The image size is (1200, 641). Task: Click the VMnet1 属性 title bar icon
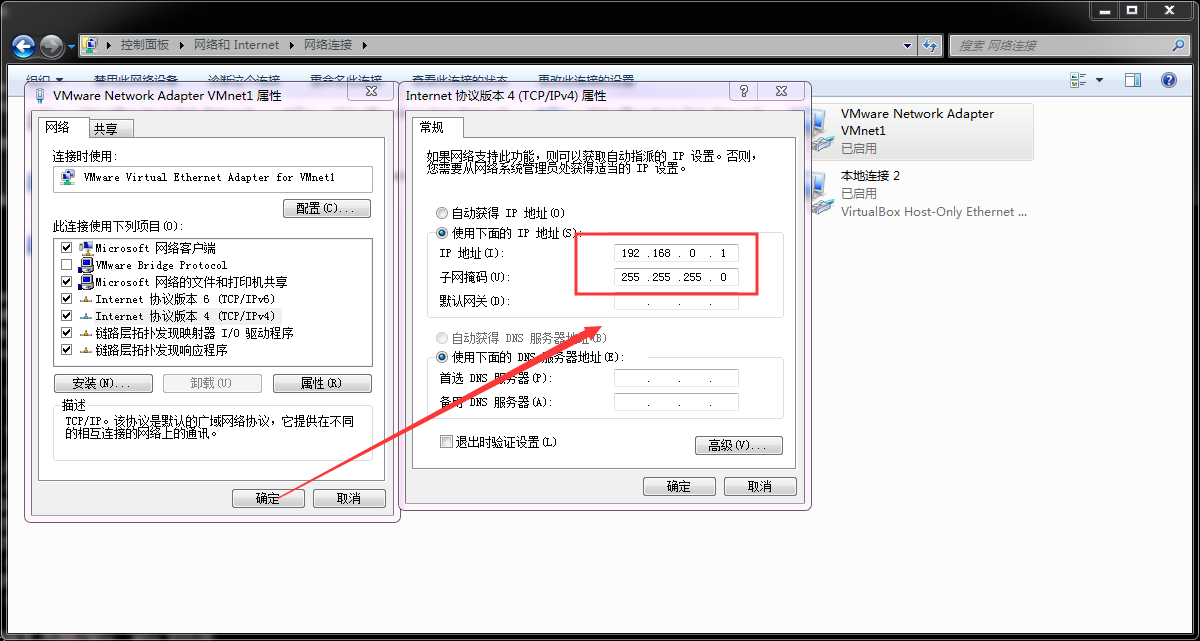pyautogui.click(x=40, y=96)
